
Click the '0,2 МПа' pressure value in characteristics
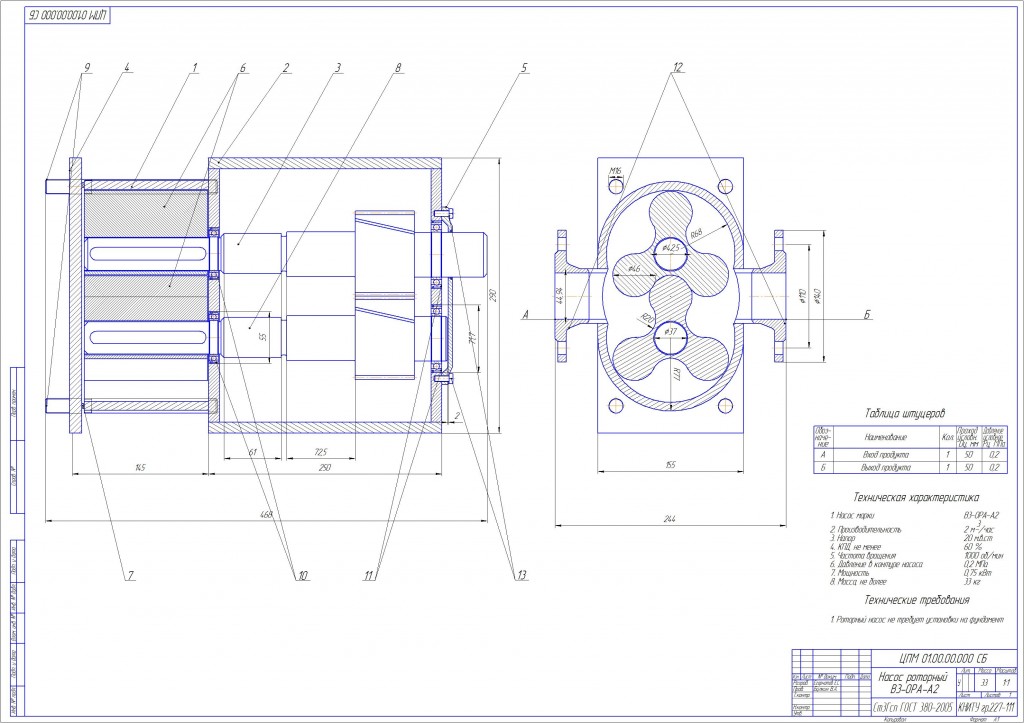click(976, 564)
